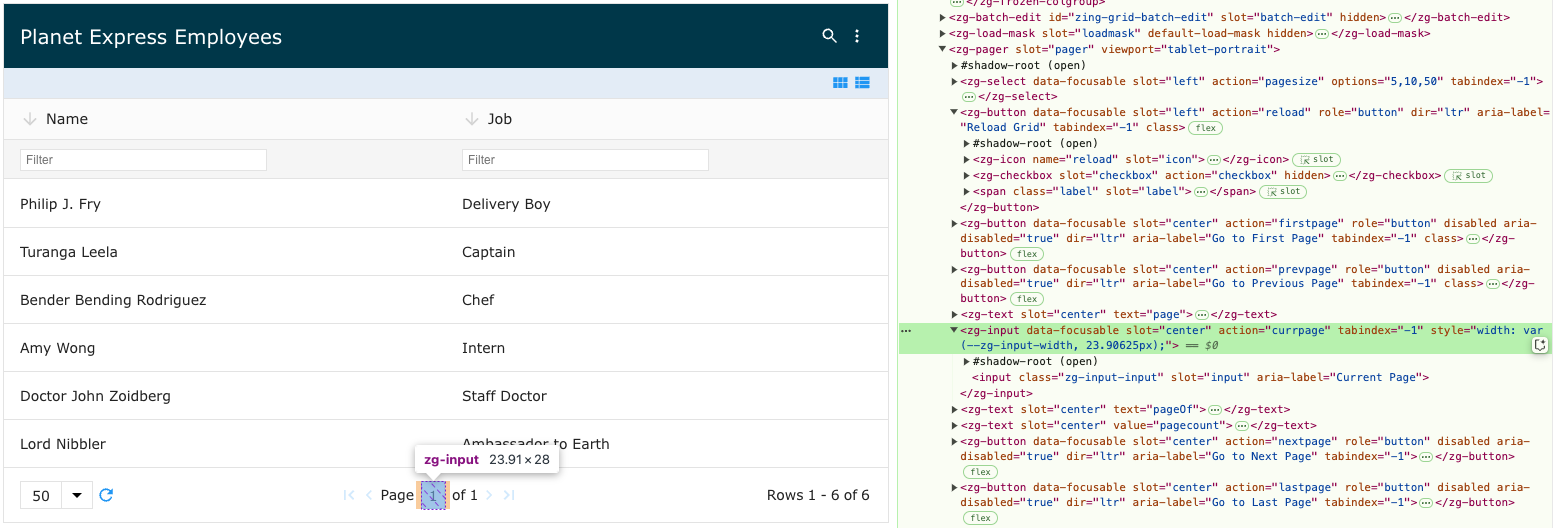This screenshot has height=528, width=1553.
Task: Go to previous page pager arrow
Action: tap(369, 495)
